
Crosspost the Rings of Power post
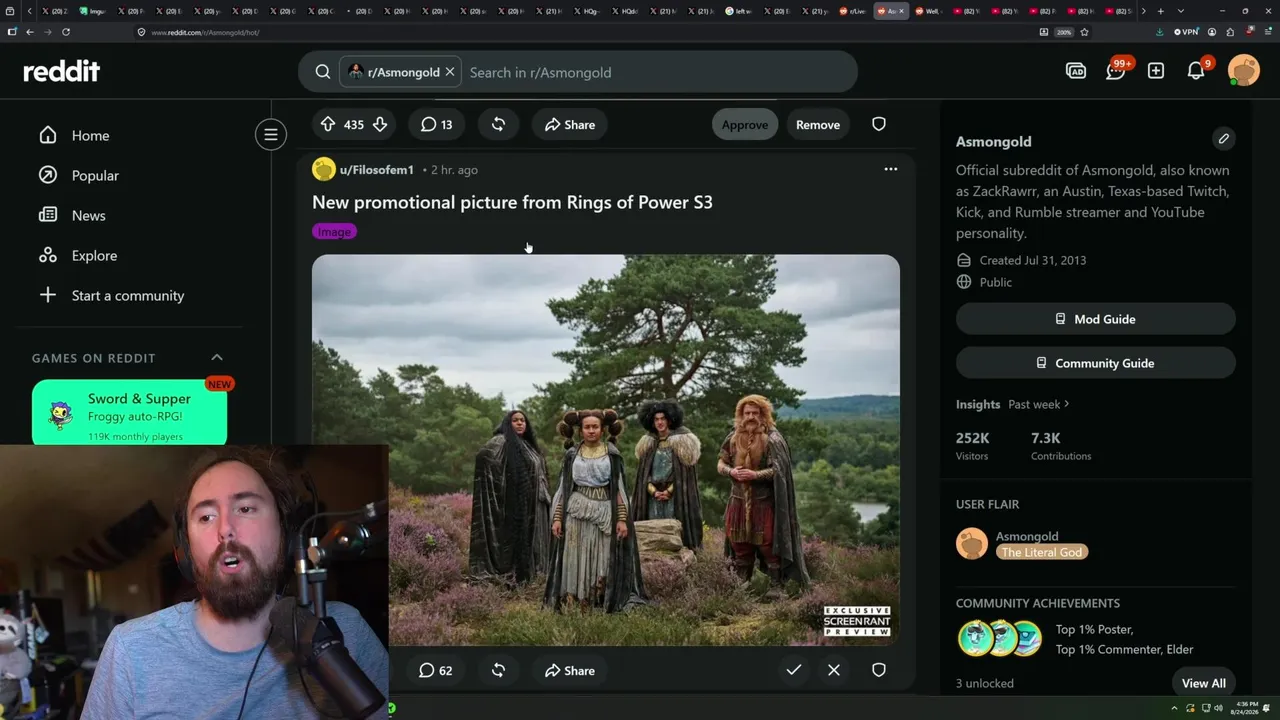tap(498, 670)
